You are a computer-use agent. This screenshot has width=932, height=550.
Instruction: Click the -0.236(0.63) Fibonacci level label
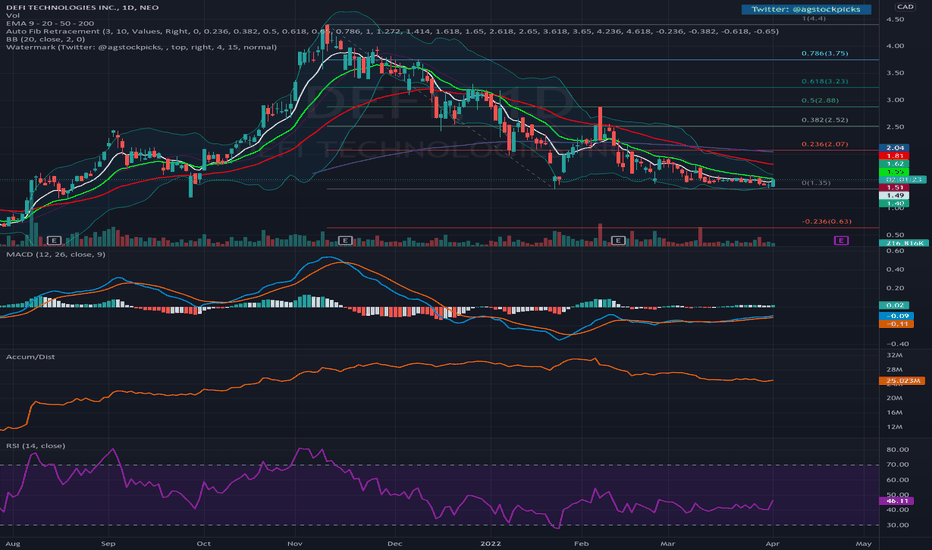(x=826, y=221)
